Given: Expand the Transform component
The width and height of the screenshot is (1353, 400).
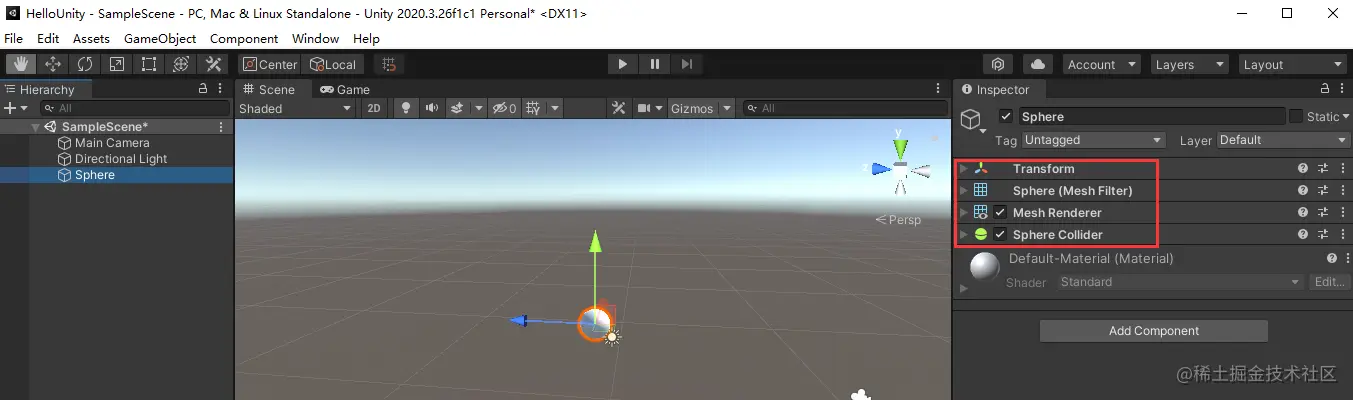Looking at the screenshot, I should (x=964, y=169).
